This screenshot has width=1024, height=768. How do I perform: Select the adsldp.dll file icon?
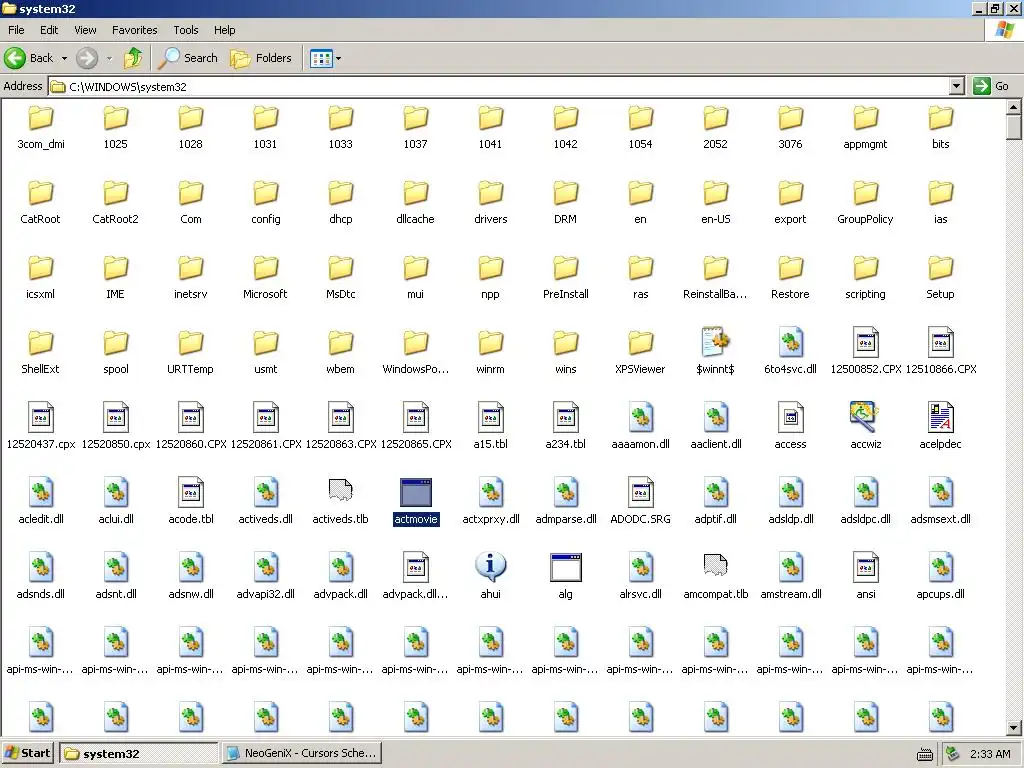[790, 492]
